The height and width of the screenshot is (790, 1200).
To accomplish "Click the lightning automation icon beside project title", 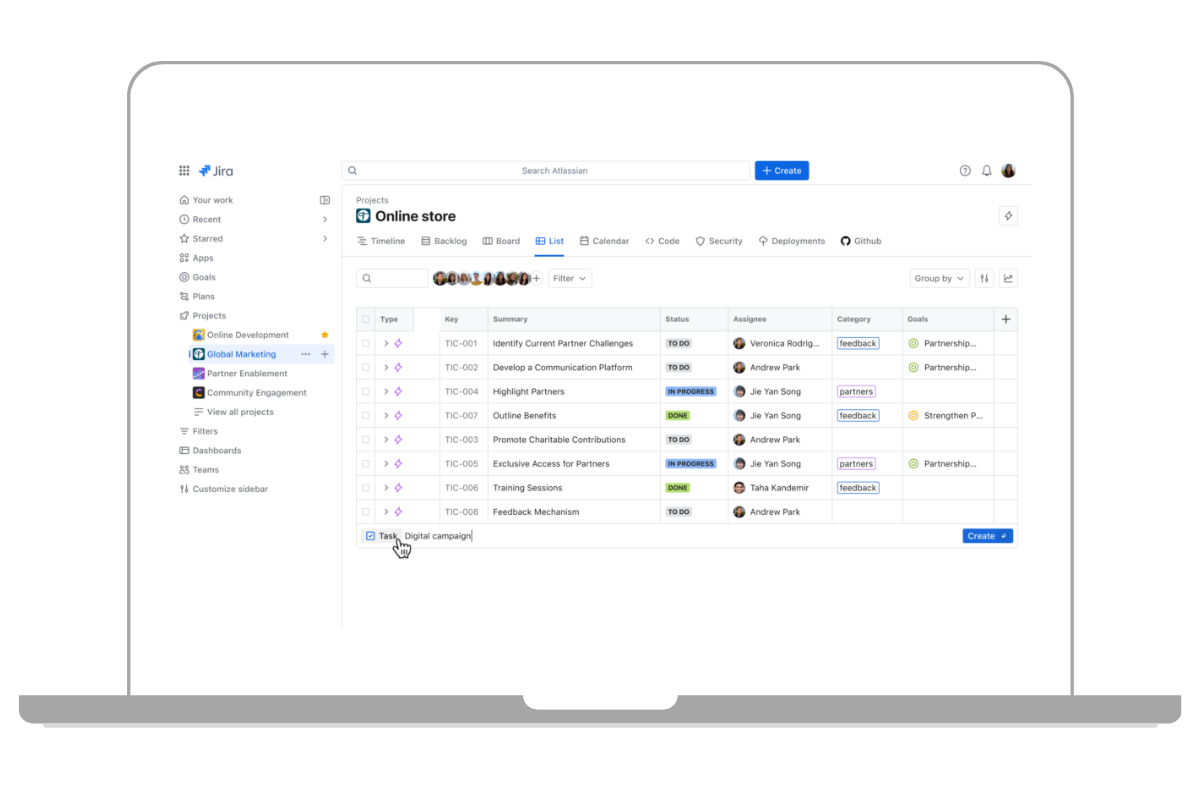I will click(x=1008, y=216).
